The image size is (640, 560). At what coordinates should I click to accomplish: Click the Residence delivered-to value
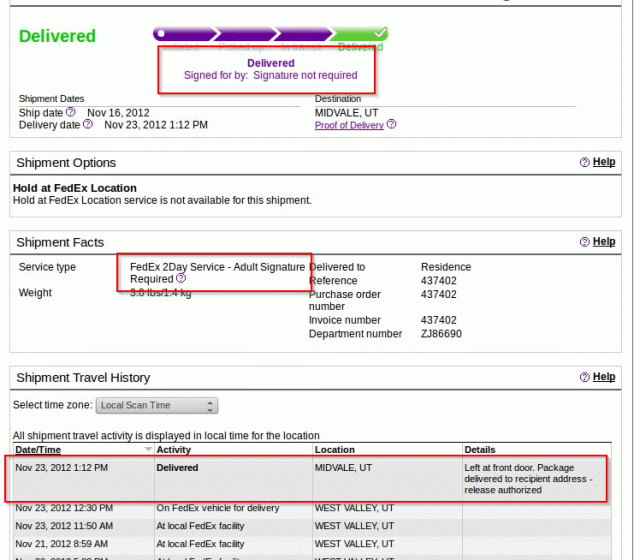coord(446,267)
